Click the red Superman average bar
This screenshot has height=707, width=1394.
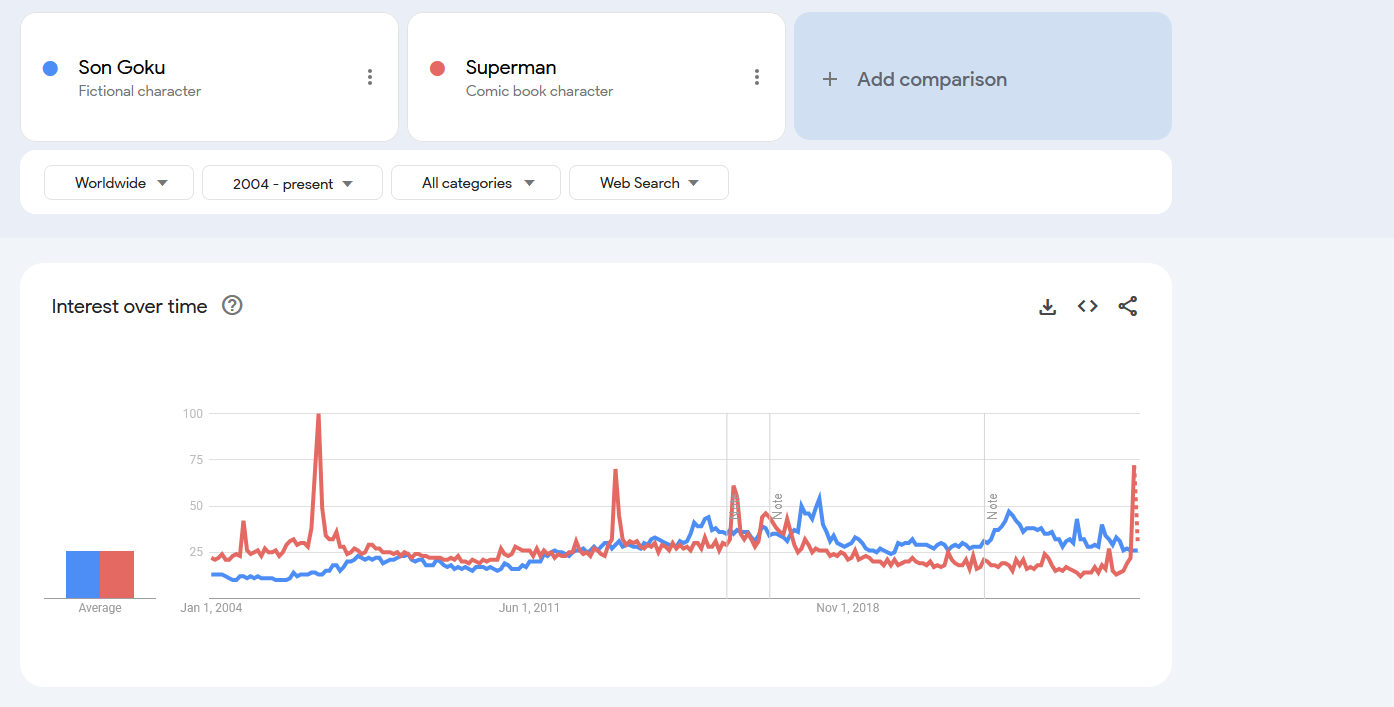click(x=117, y=574)
